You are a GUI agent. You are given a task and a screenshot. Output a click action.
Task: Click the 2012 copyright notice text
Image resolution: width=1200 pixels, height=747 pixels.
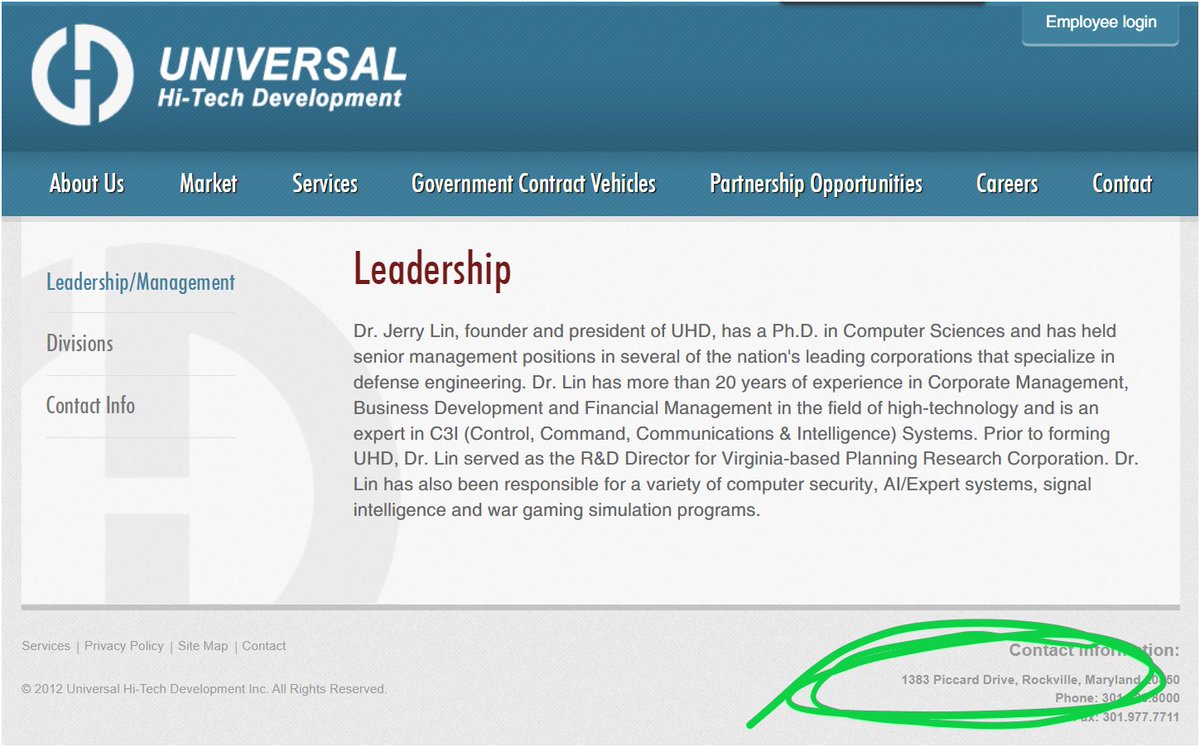(204, 689)
